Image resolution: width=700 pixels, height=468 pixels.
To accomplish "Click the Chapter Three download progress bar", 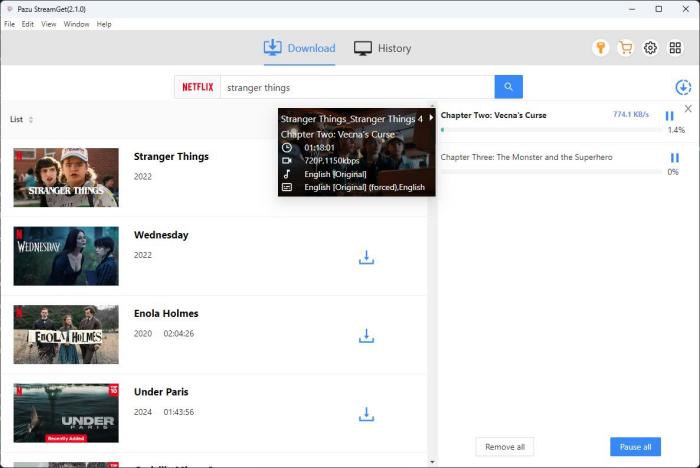I will tap(551, 172).
